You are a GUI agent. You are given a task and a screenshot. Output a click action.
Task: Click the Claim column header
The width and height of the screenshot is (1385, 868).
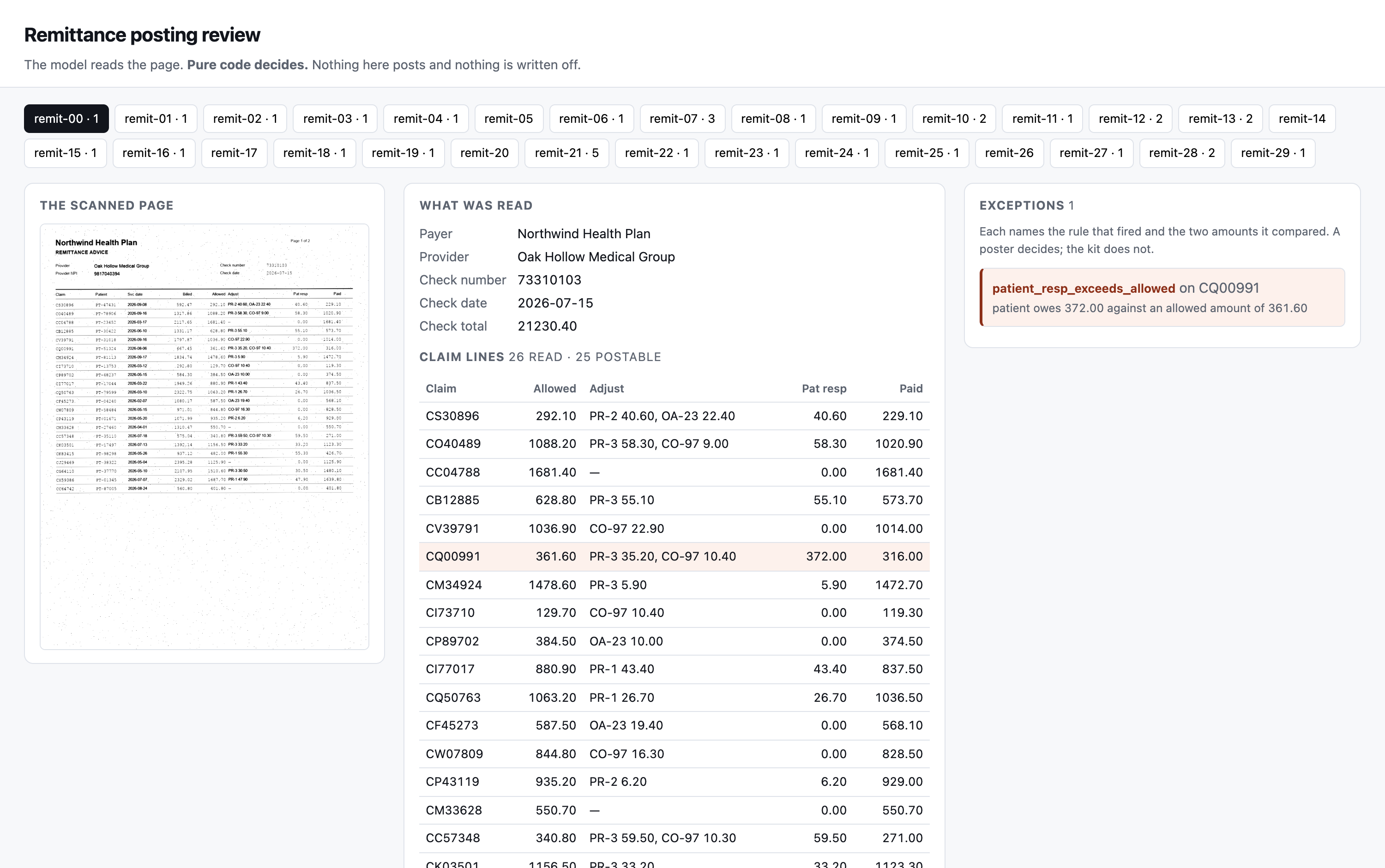click(441, 389)
